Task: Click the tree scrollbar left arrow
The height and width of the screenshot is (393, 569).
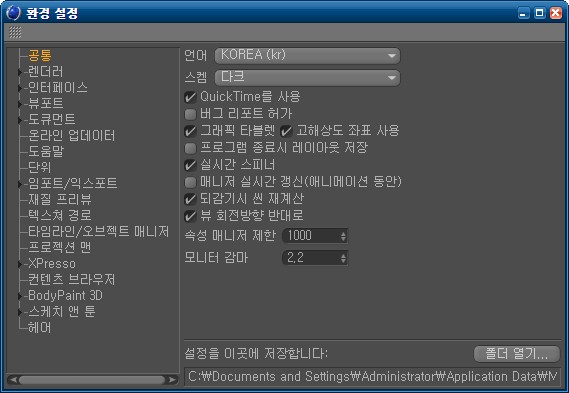Action: (12, 380)
